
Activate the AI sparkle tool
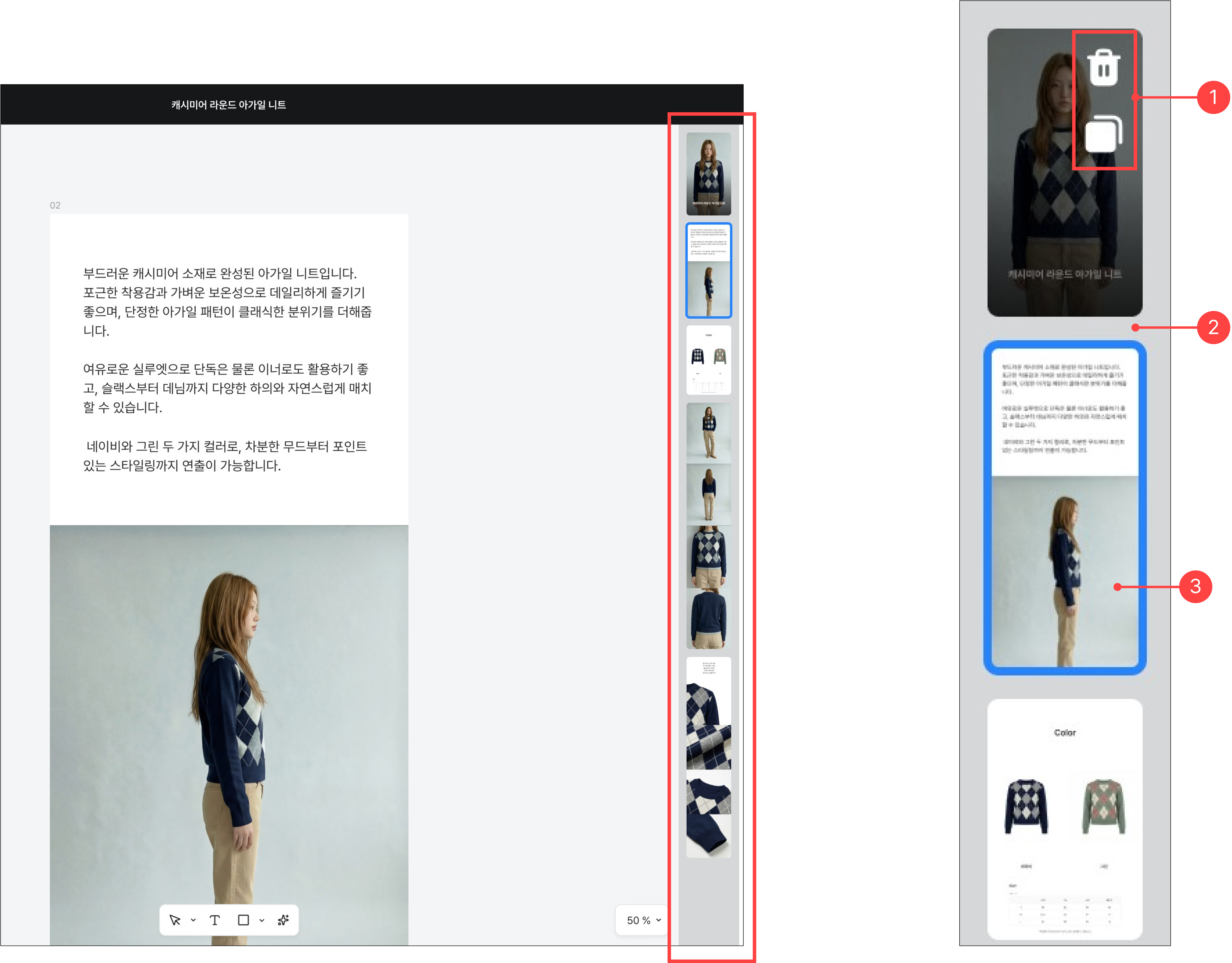coord(283,920)
